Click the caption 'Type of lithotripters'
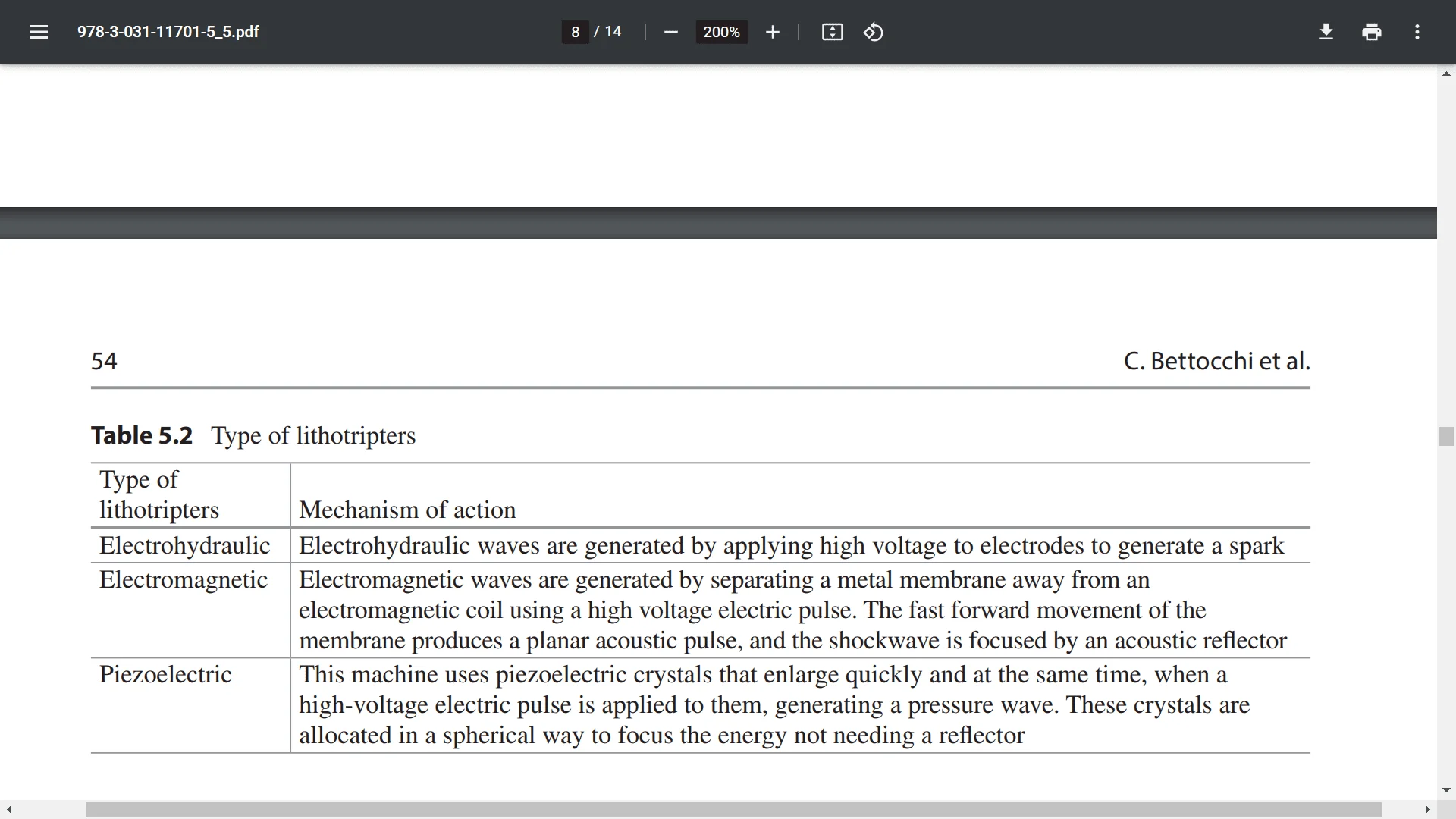Image resolution: width=1456 pixels, height=819 pixels. [313, 436]
